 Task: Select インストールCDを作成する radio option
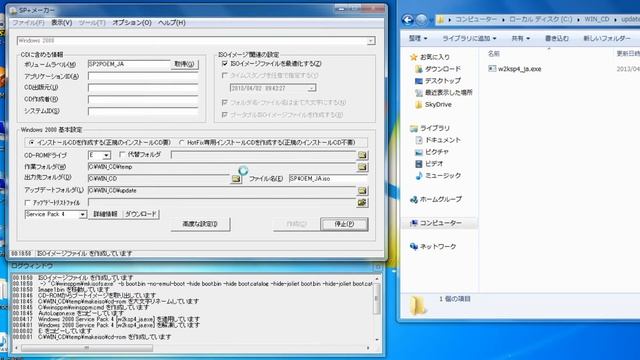(x=32, y=142)
